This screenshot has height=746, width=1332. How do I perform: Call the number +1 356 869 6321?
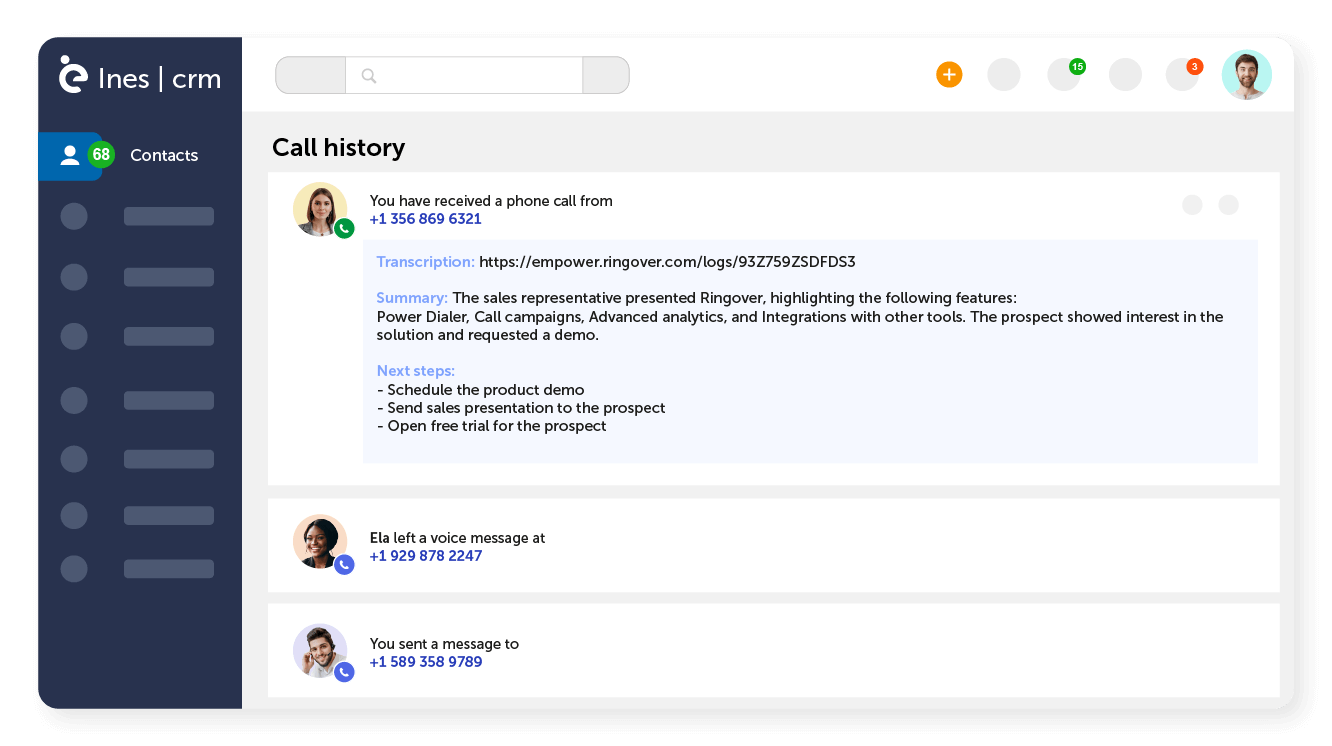point(425,218)
